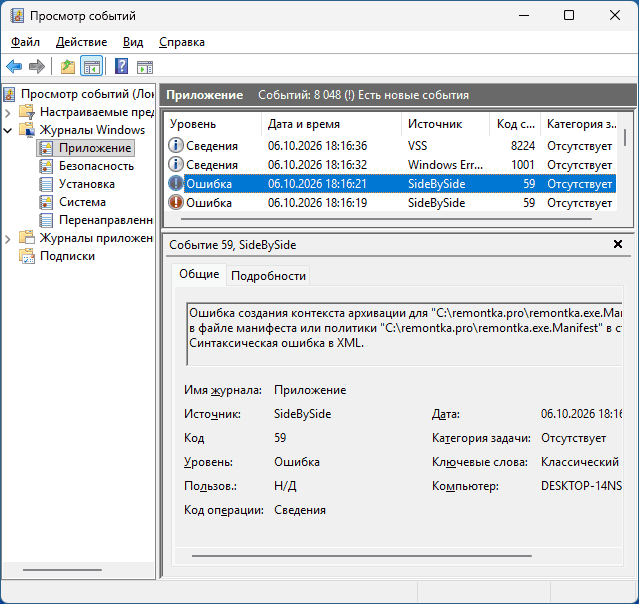The image size is (639, 604).
Task: Click the DESKTOP-14NS computer name value
Action: (581, 486)
